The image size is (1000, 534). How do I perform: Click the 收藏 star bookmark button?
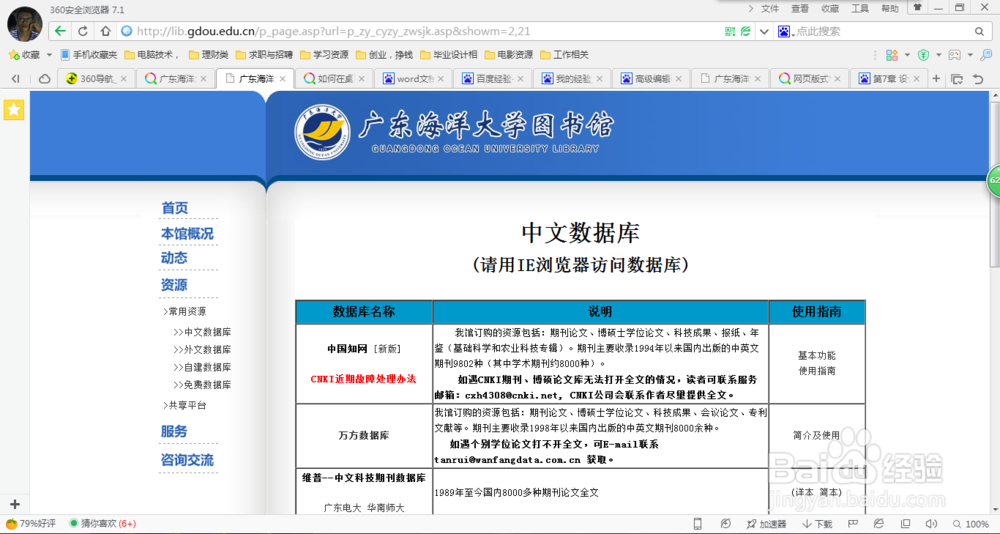point(24,55)
